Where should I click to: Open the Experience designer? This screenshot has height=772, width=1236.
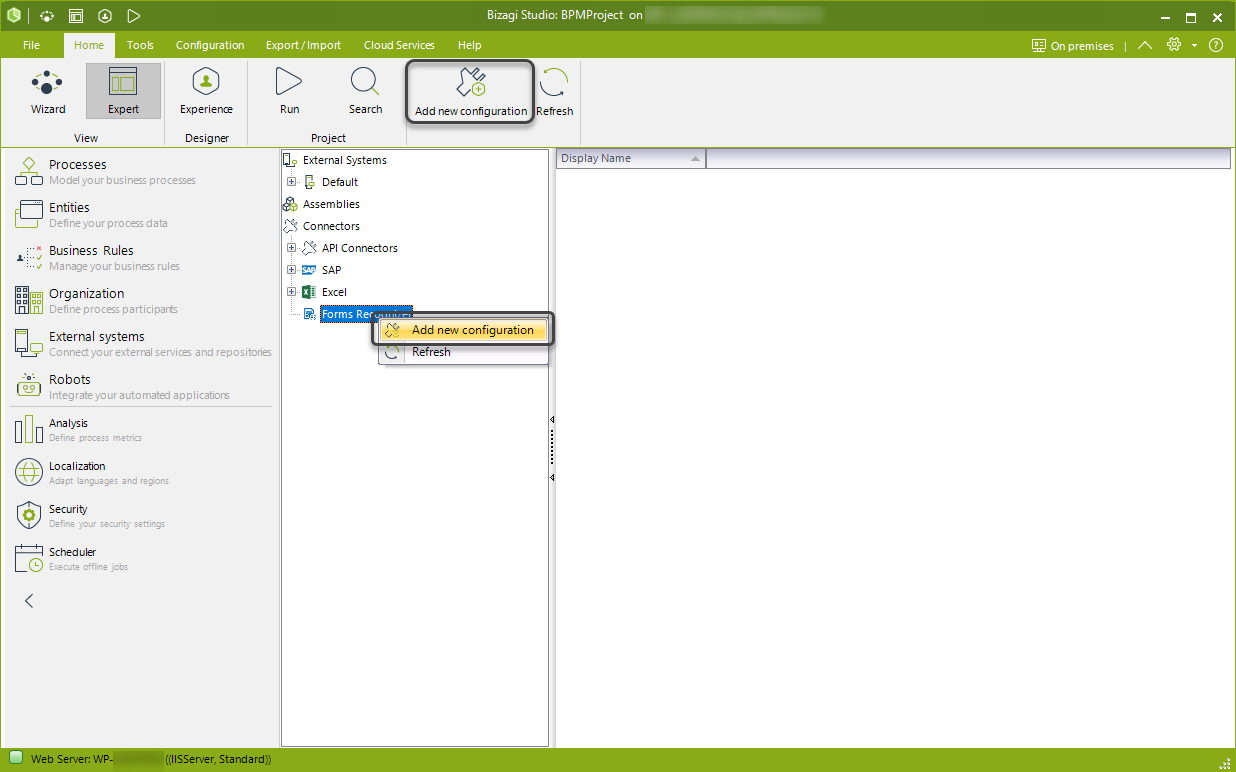click(206, 92)
